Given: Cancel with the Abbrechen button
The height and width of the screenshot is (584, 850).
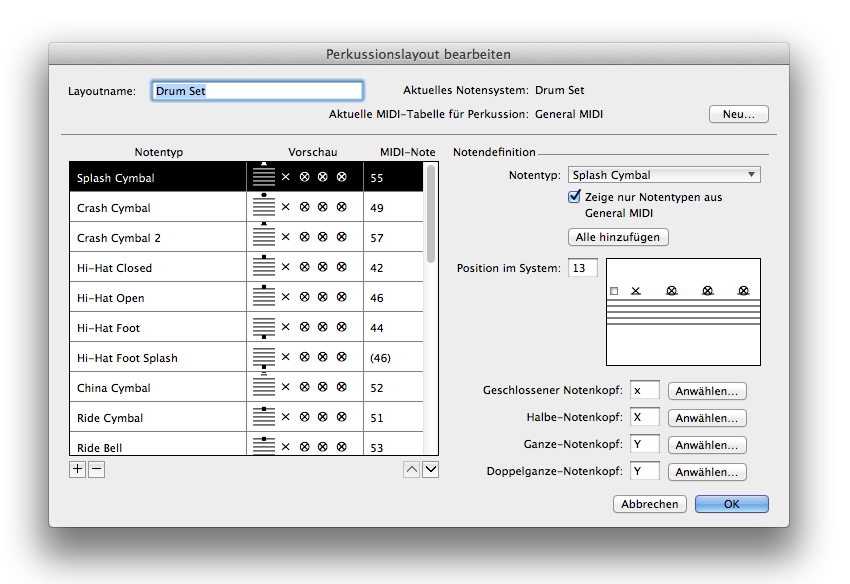Looking at the screenshot, I should pyautogui.click(x=650, y=504).
